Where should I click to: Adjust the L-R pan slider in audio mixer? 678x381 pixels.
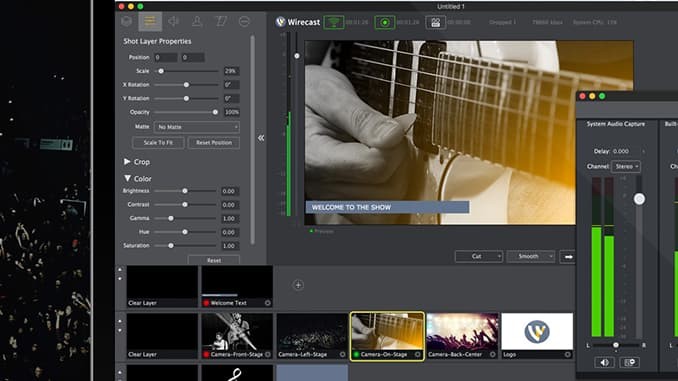coord(616,345)
